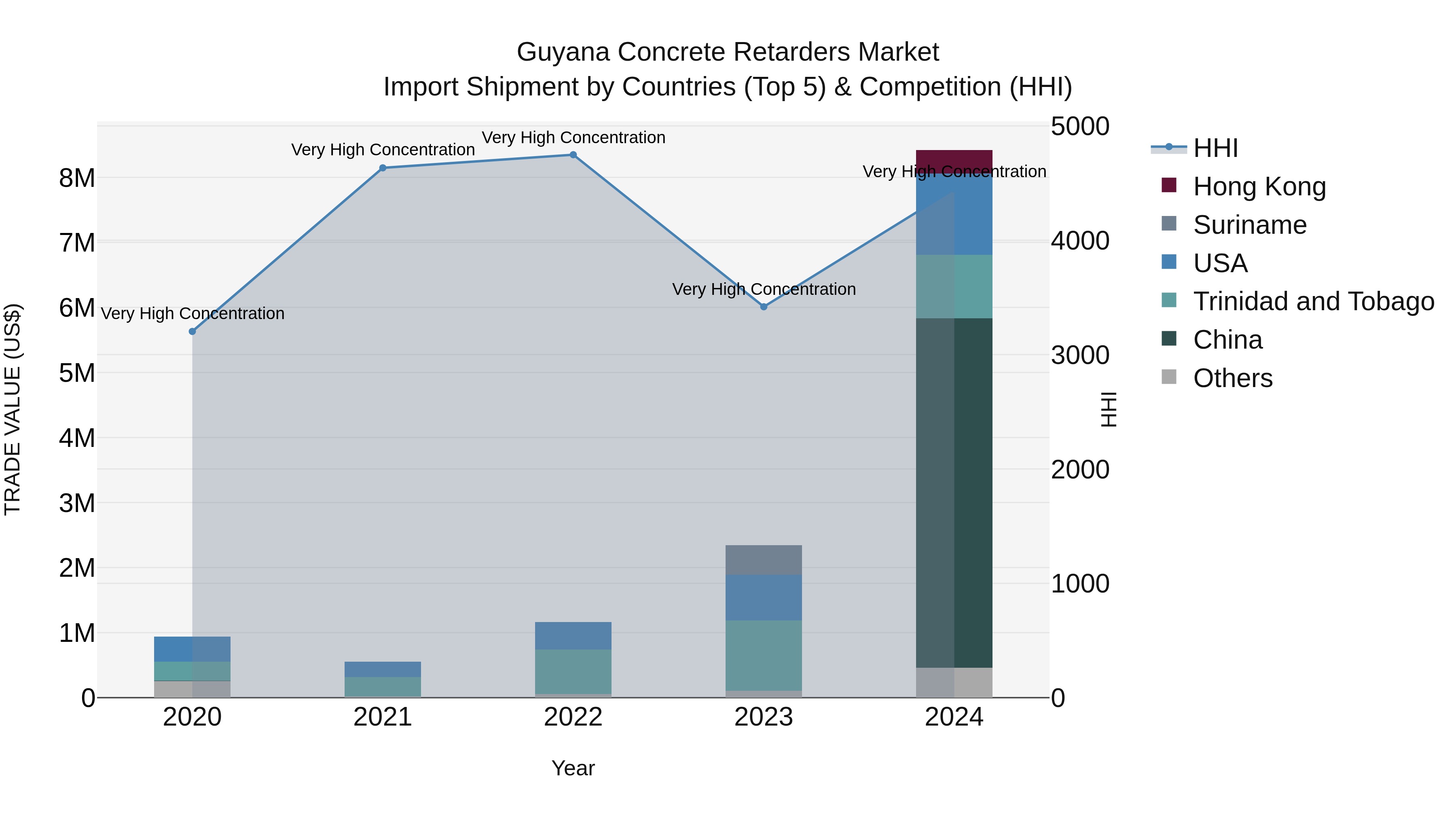Image resolution: width=1456 pixels, height=819 pixels.
Task: Click the HHI data point for 2021
Action: point(383,168)
